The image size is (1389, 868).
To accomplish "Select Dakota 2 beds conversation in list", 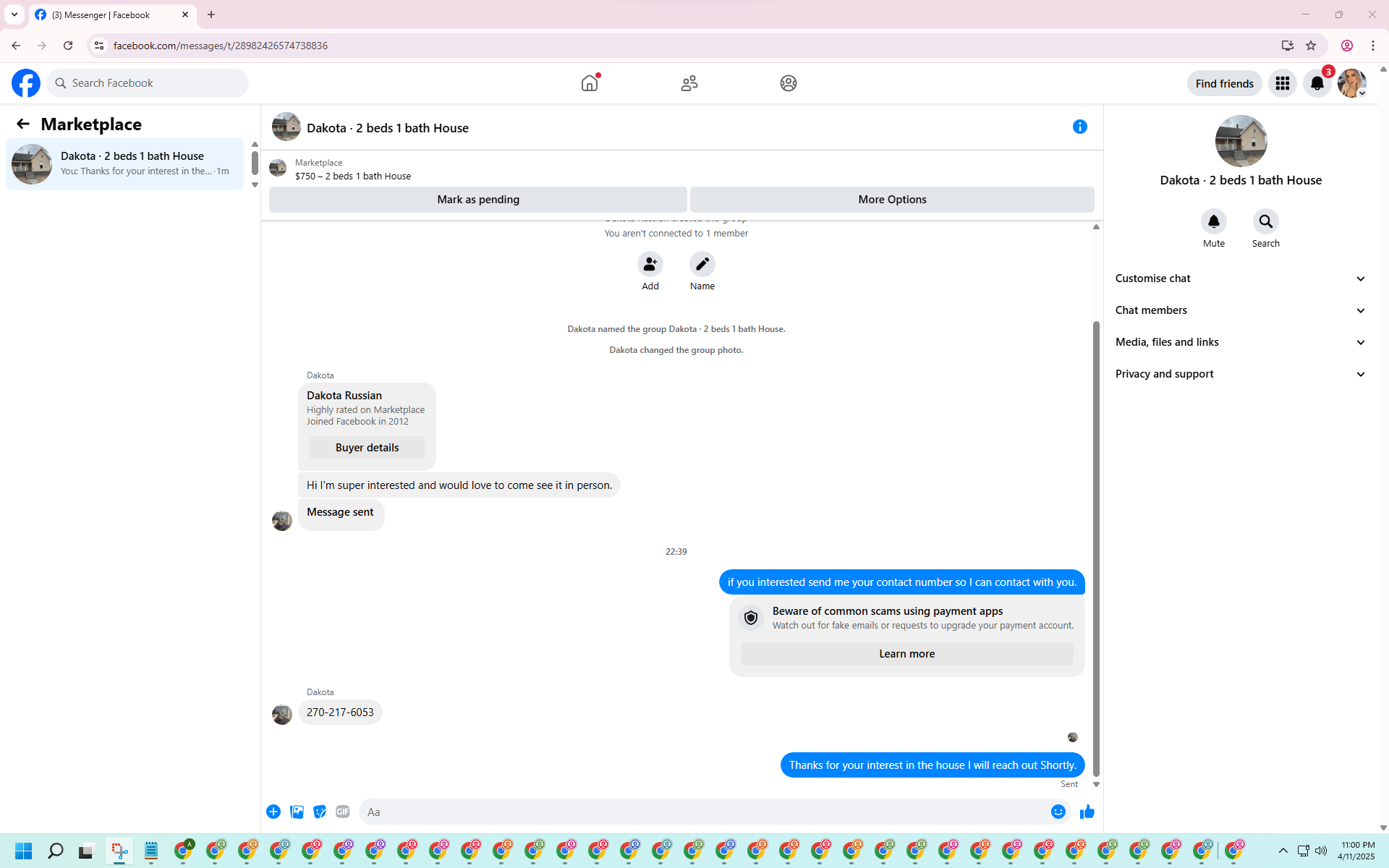I will pos(125,164).
